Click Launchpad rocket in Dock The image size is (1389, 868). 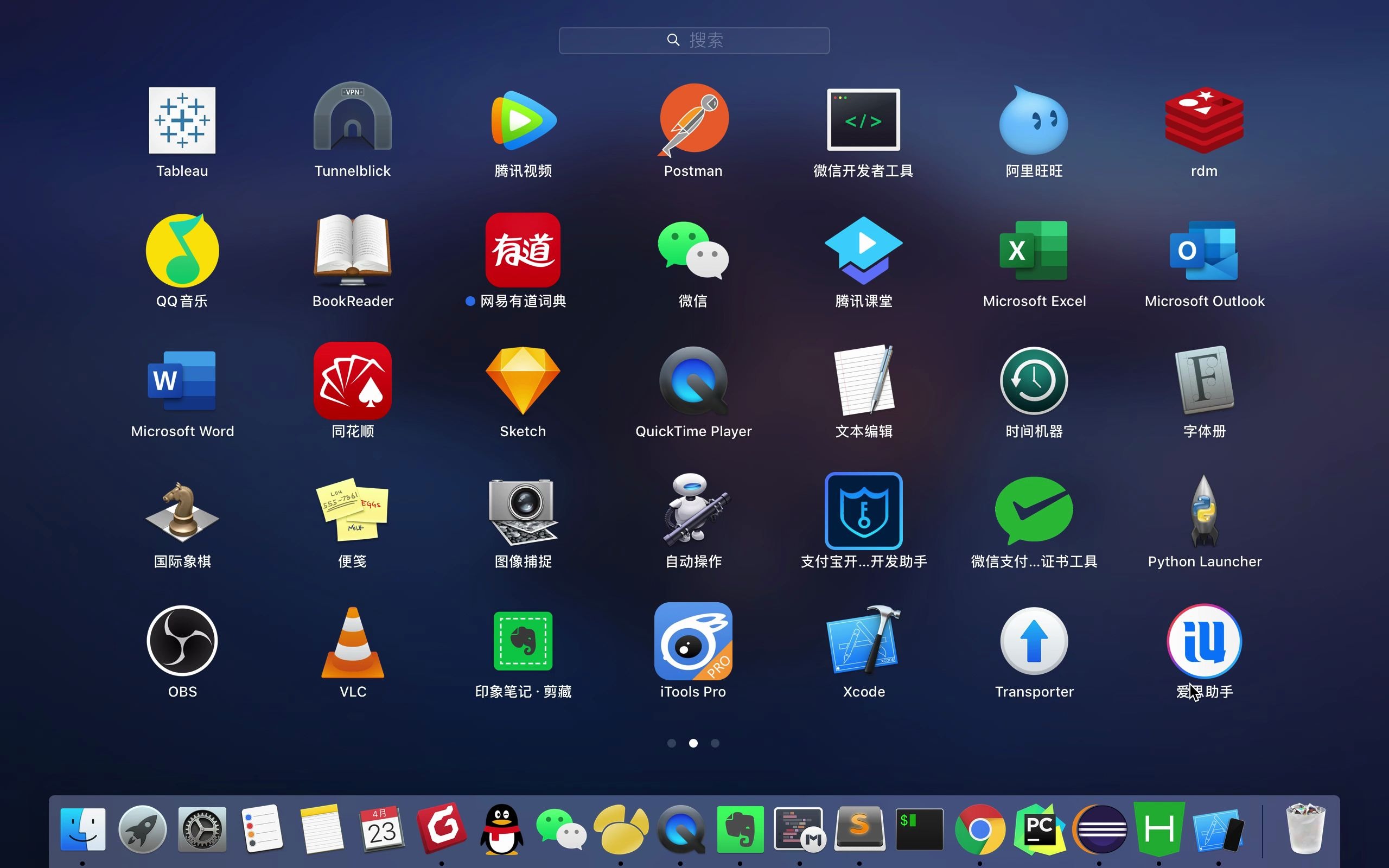(142, 829)
